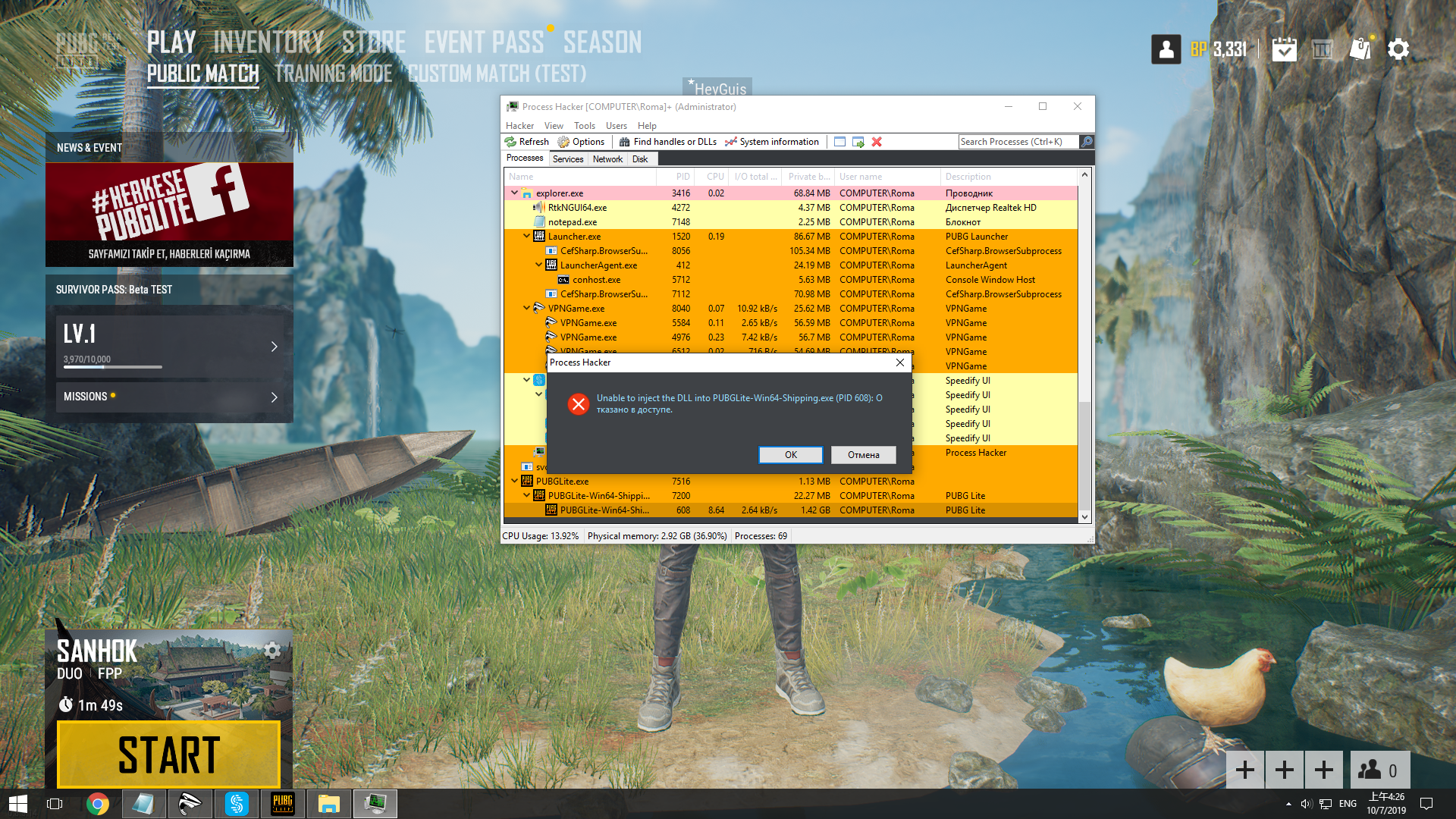Open Options from the Process Hacker toolbar
1456x819 pixels.
(x=581, y=142)
